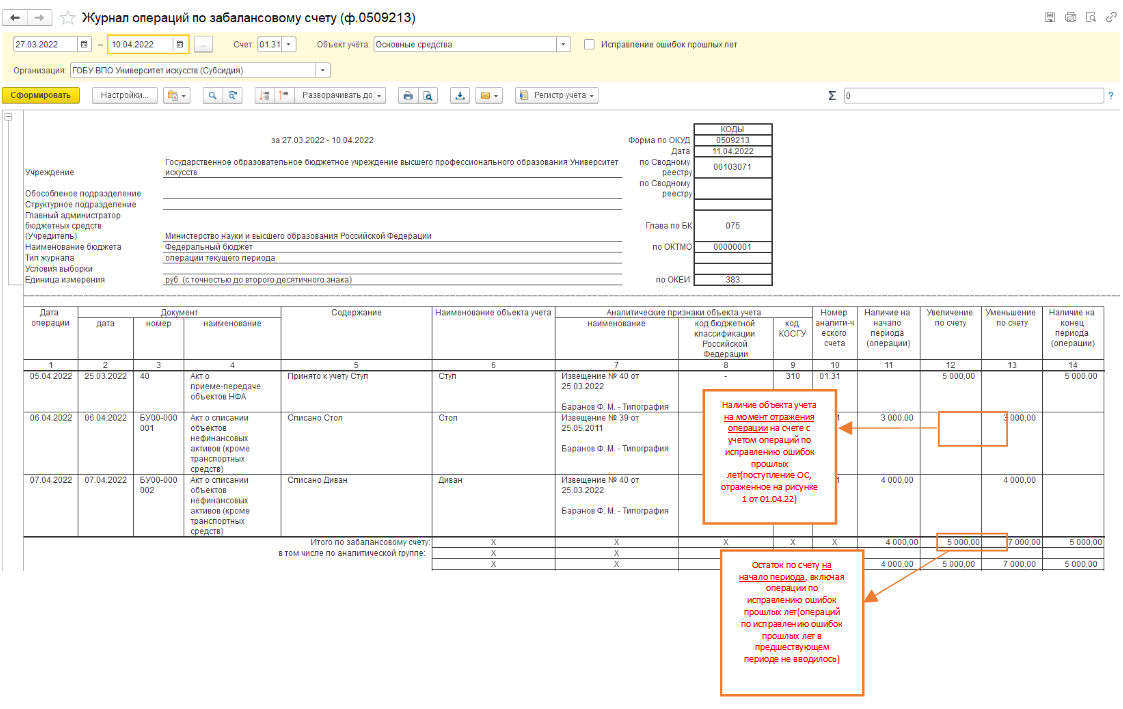Click the Объект учёта field Основные средства
The height and width of the screenshot is (709, 1123).
(466, 44)
